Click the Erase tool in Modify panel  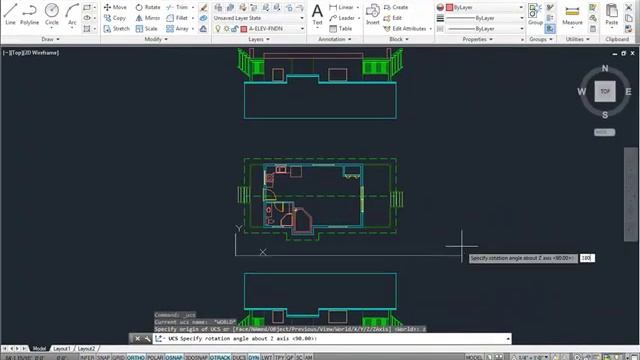tap(203, 7)
